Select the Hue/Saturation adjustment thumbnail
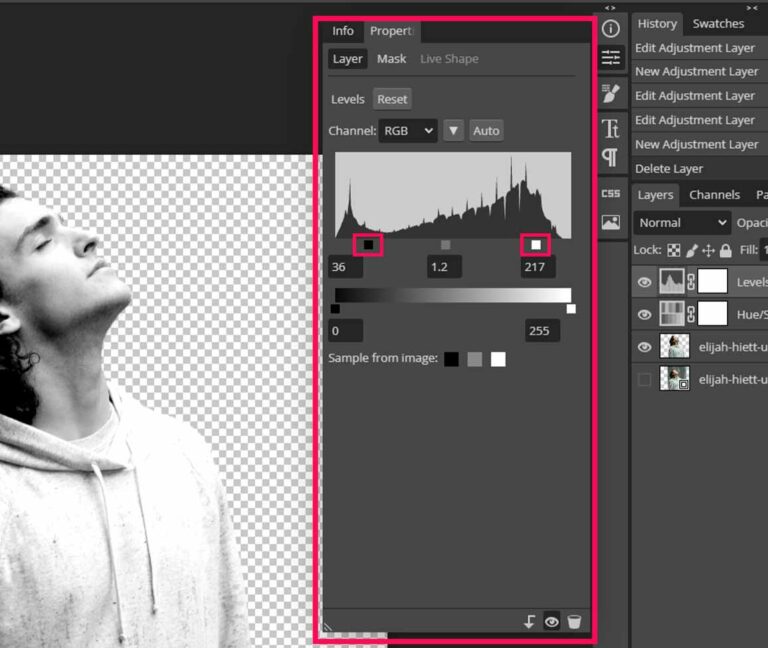Image resolution: width=768 pixels, height=648 pixels. coord(672,314)
